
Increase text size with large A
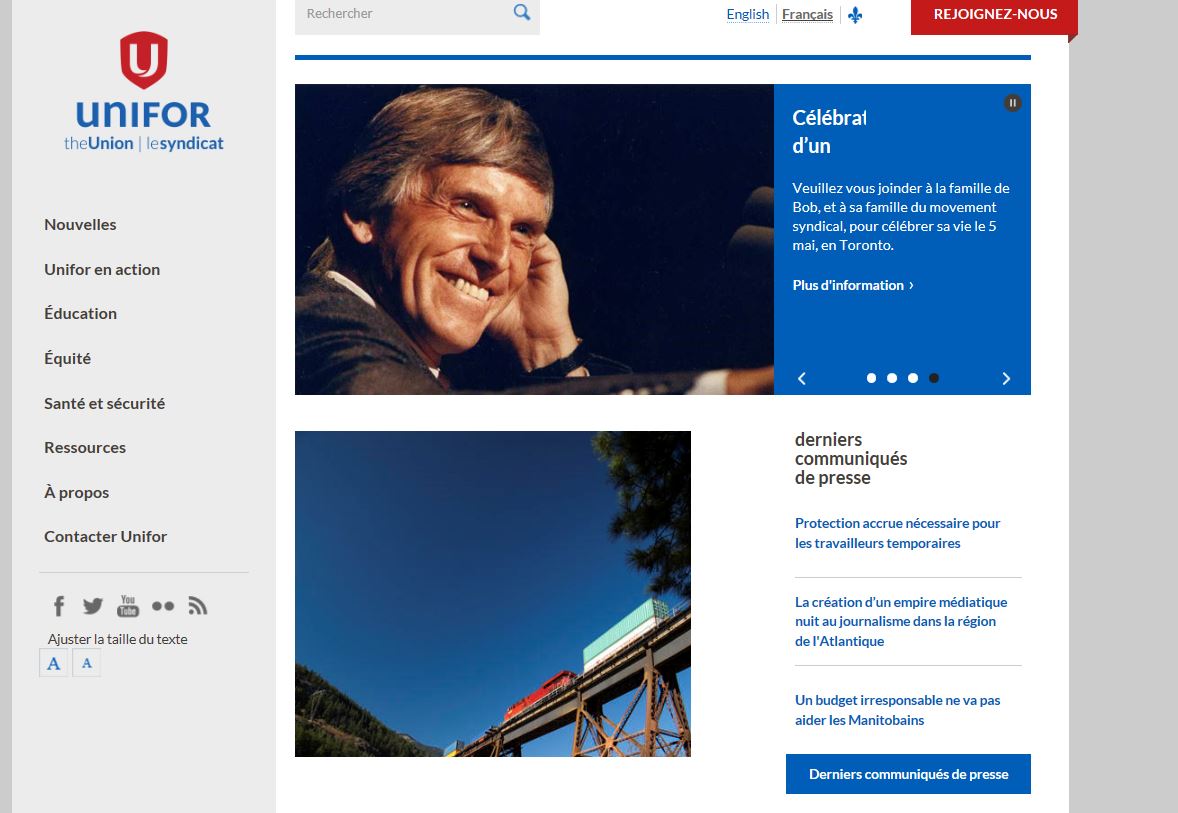(53, 663)
